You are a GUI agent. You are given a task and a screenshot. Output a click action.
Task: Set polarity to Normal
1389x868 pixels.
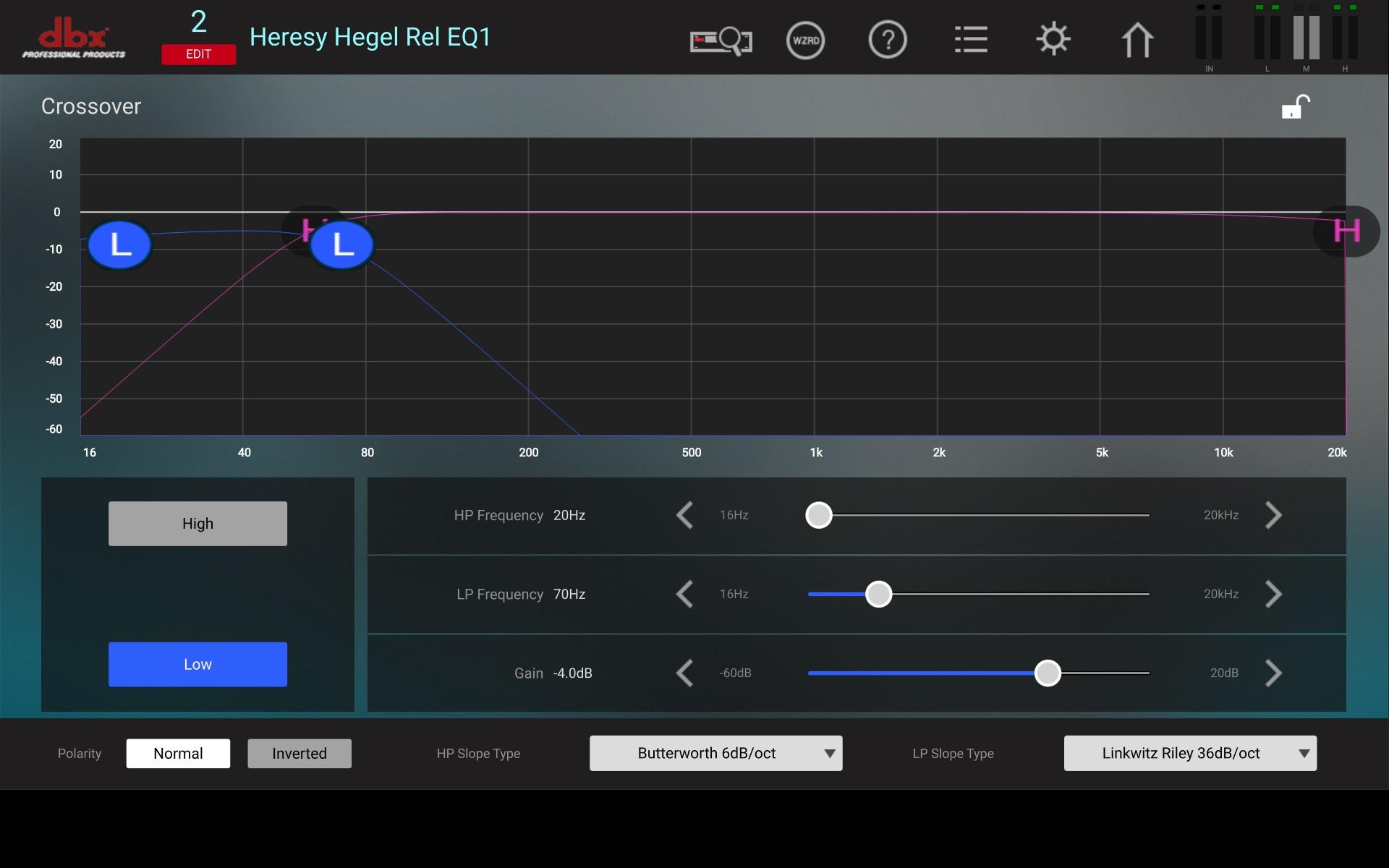tap(178, 753)
